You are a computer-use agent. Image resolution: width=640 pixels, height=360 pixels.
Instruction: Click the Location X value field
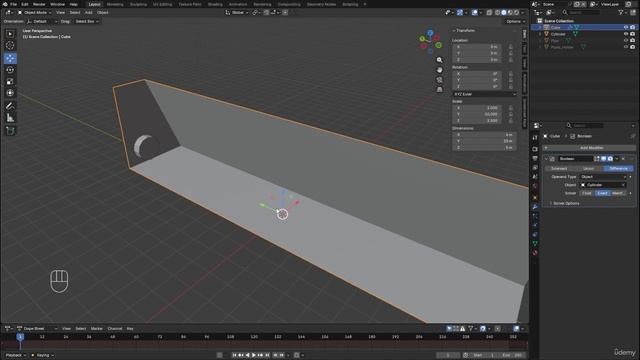(x=477, y=47)
